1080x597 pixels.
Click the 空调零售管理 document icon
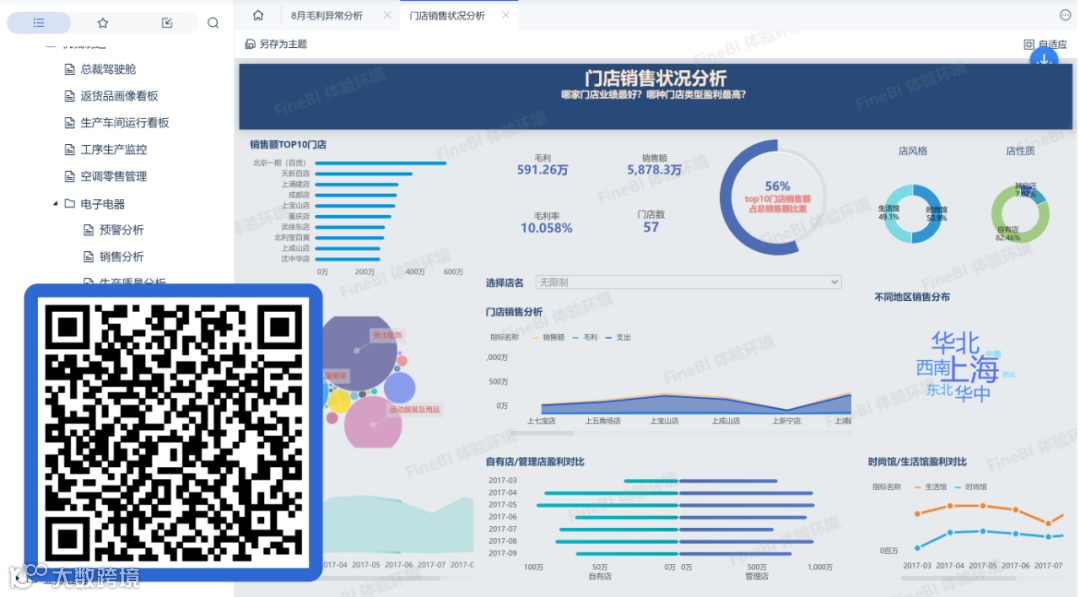[70, 176]
